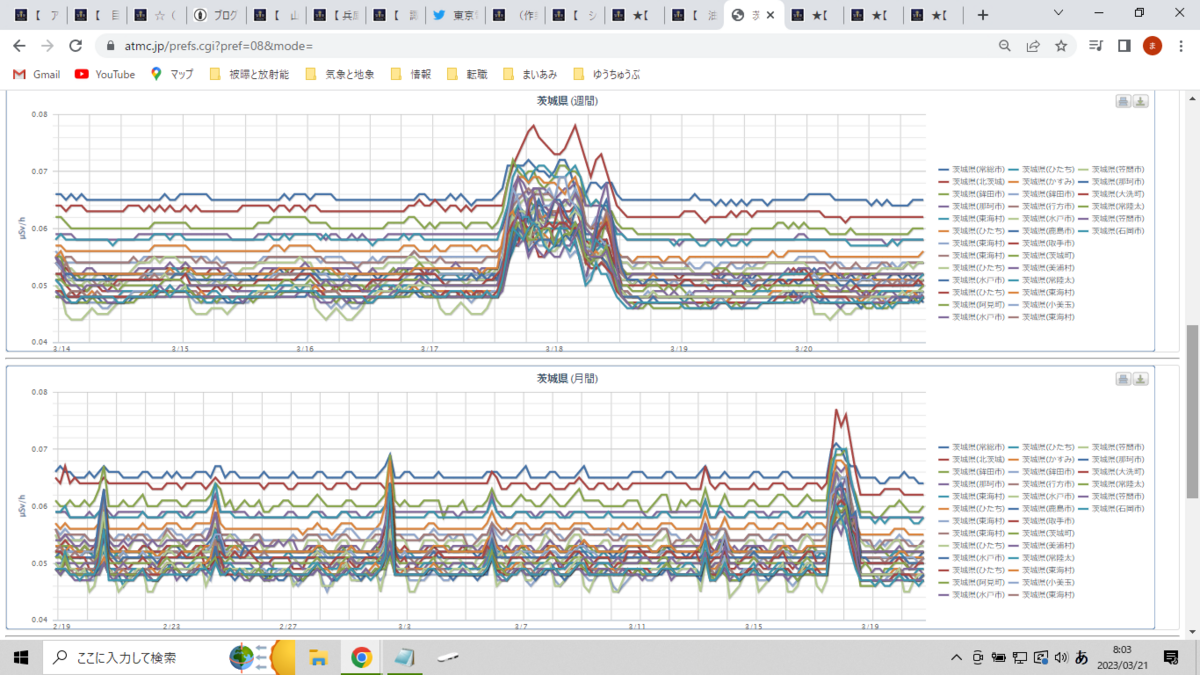
Task: Print the monthly Ibaraki chart
Action: pyautogui.click(x=1124, y=379)
